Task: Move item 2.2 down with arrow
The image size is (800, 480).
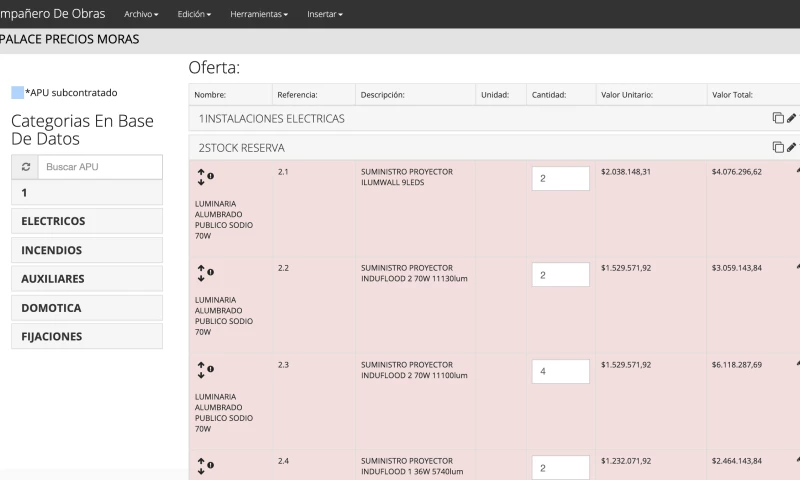Action: point(201,277)
